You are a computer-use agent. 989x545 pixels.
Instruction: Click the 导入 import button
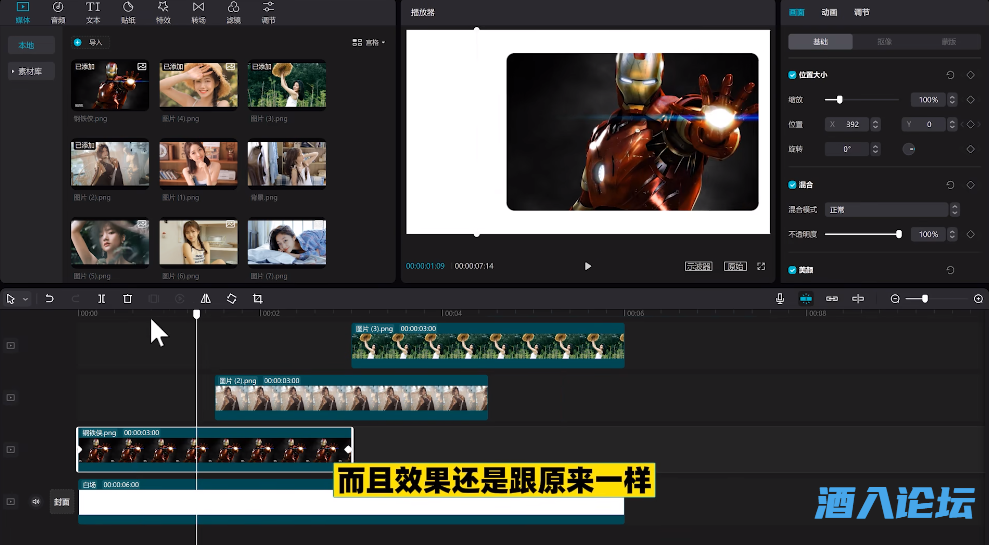click(x=89, y=43)
